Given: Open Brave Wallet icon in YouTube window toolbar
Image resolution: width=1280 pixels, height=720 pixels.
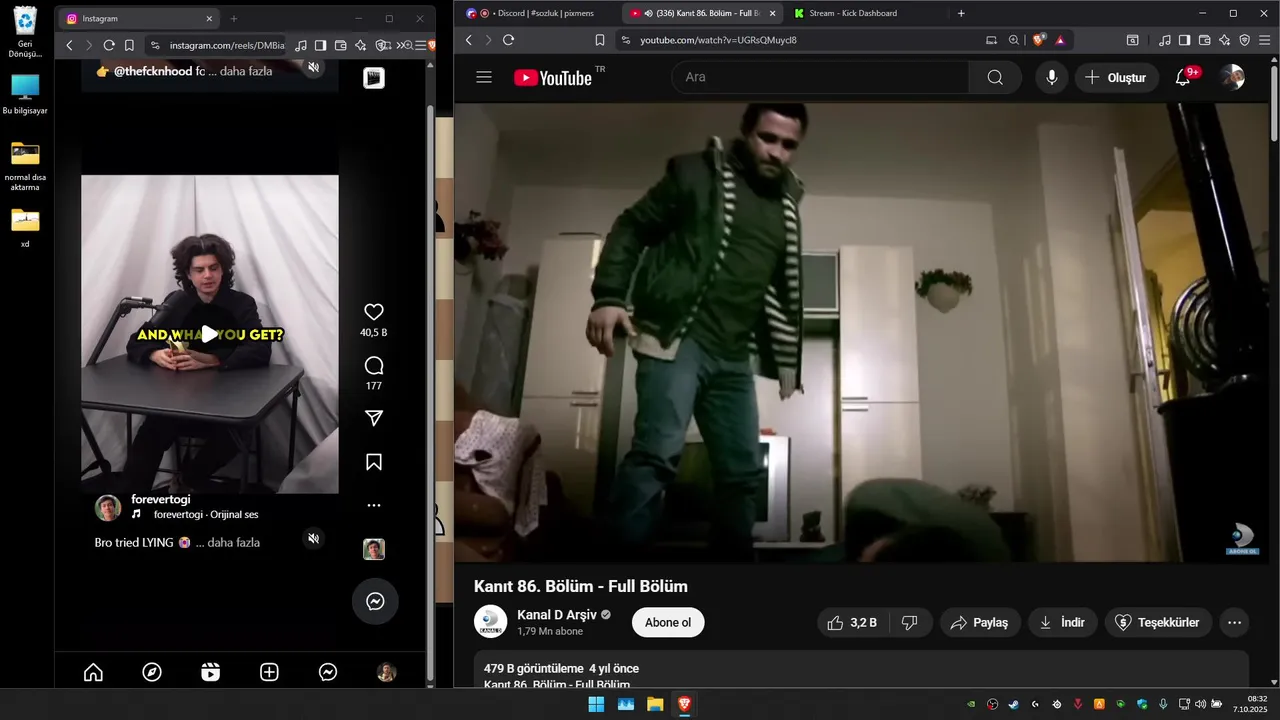Looking at the screenshot, I should 1205,40.
